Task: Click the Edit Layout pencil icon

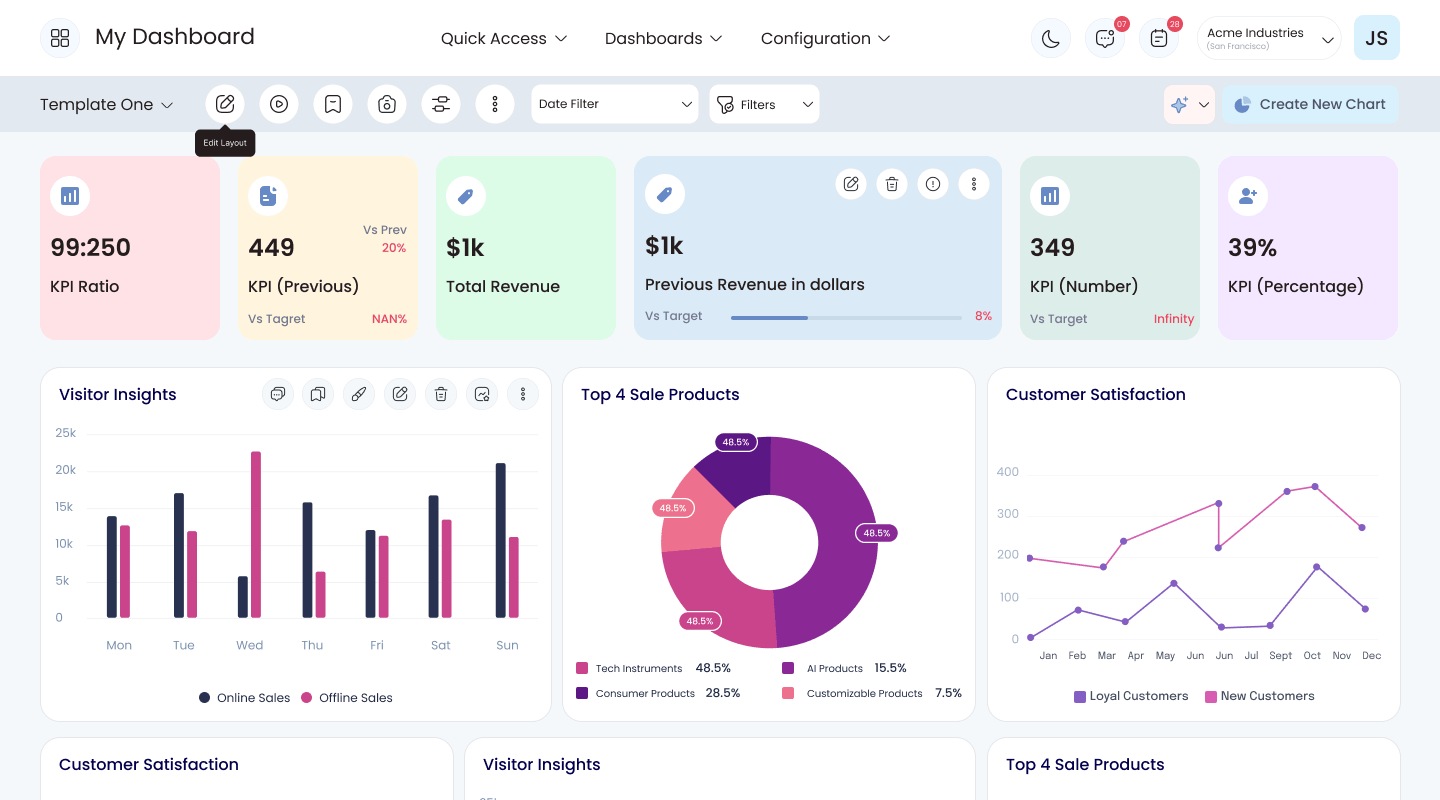Action: pos(225,104)
